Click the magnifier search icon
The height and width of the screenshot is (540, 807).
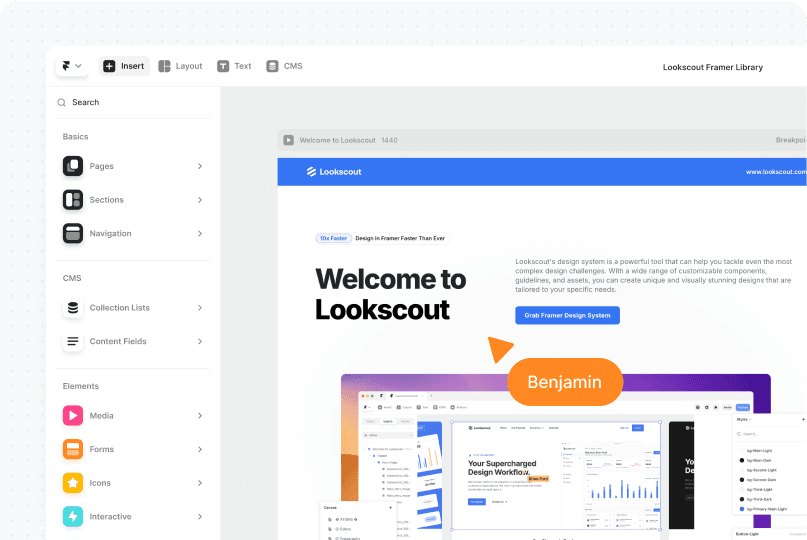tap(62, 102)
